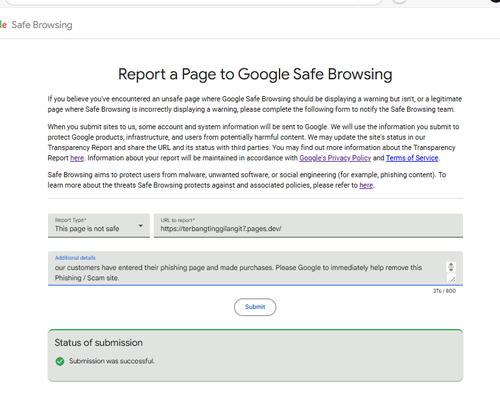Follow the Transparency Report 'here' link
The width and height of the screenshot is (500, 407).
click(77, 158)
